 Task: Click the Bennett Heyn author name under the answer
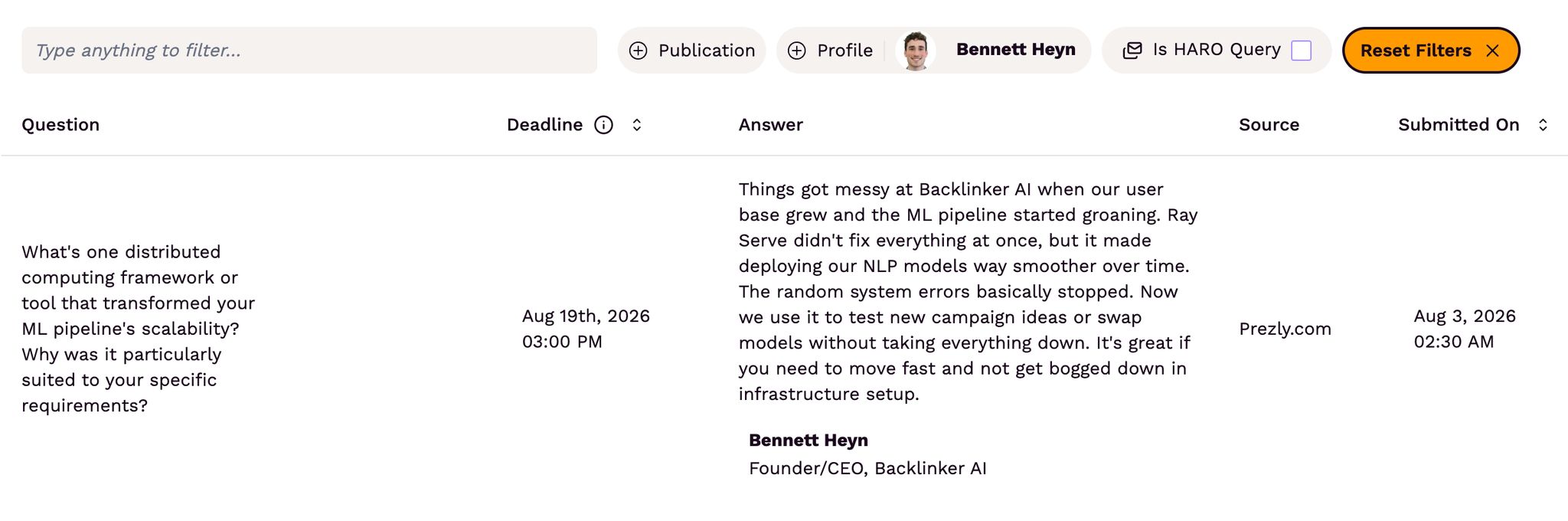tap(808, 440)
